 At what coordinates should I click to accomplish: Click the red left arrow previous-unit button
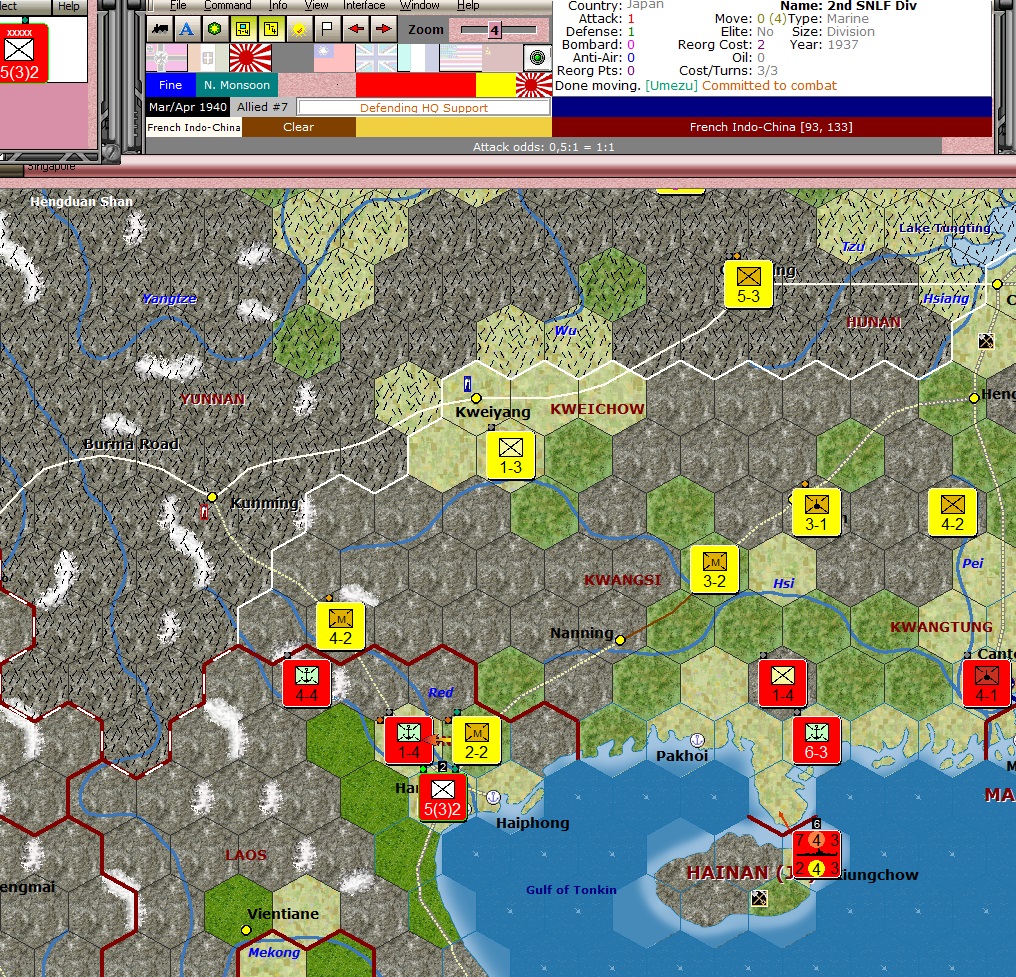pyautogui.click(x=355, y=29)
